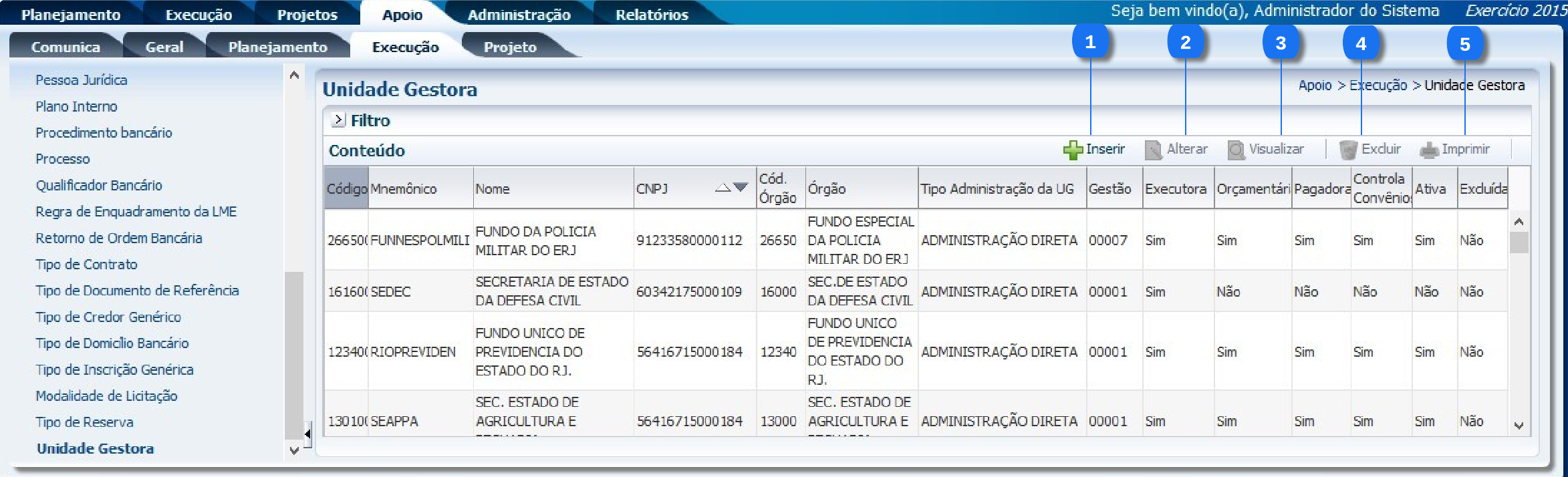Sort CNPJ column ascending arrow
1568x477 pixels.
click(x=723, y=188)
